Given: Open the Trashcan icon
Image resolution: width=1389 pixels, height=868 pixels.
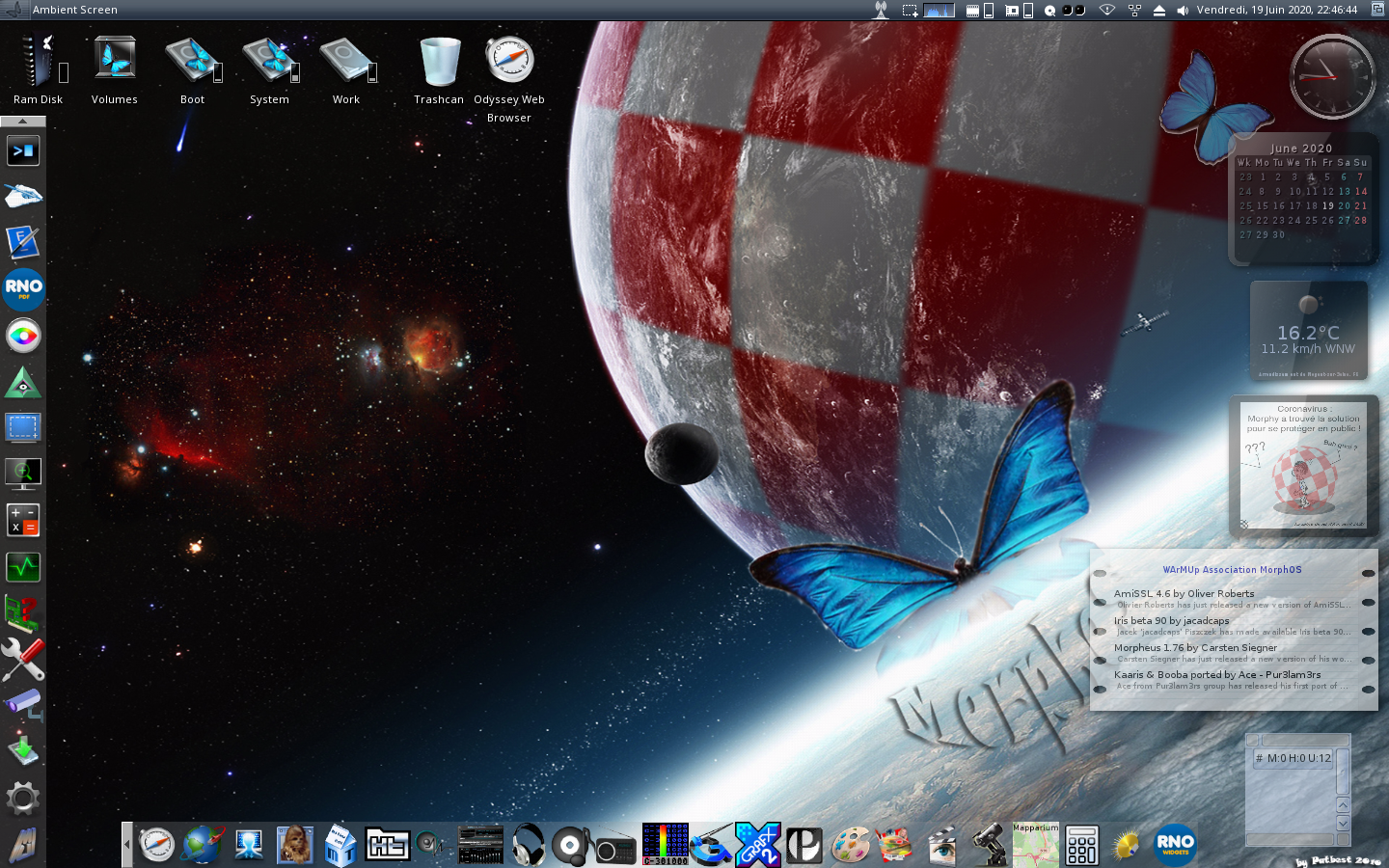Looking at the screenshot, I should [x=440, y=61].
